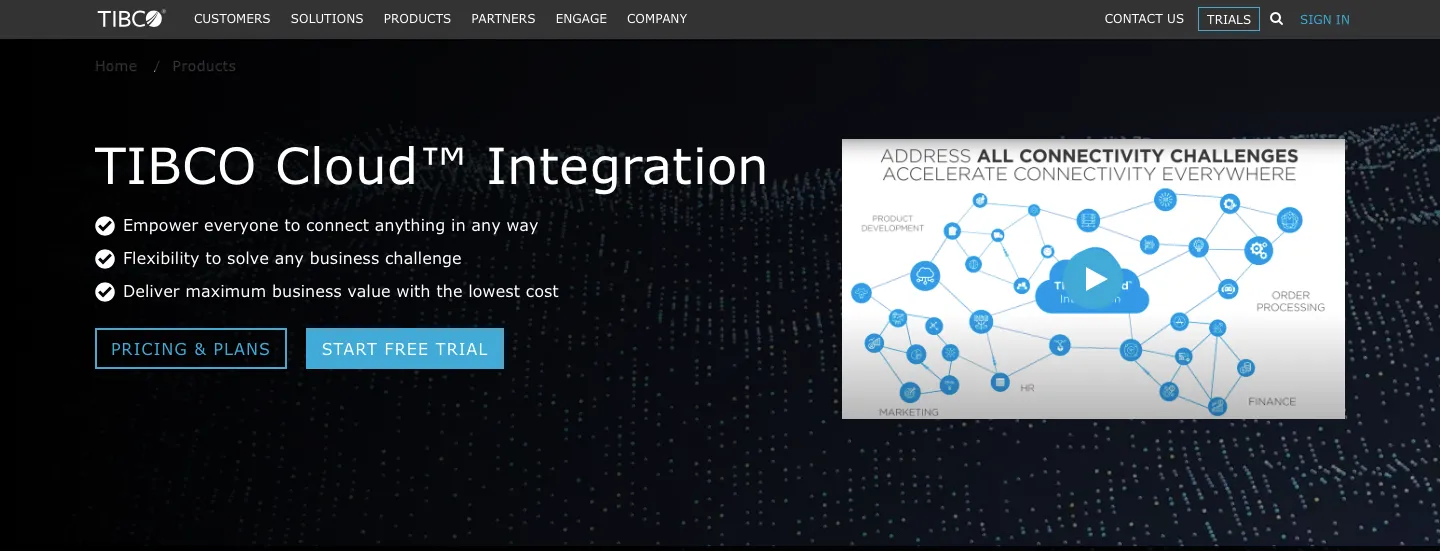Click text 'Empower everyone to connect anything in any way'
The height and width of the screenshot is (551, 1440).
point(331,226)
